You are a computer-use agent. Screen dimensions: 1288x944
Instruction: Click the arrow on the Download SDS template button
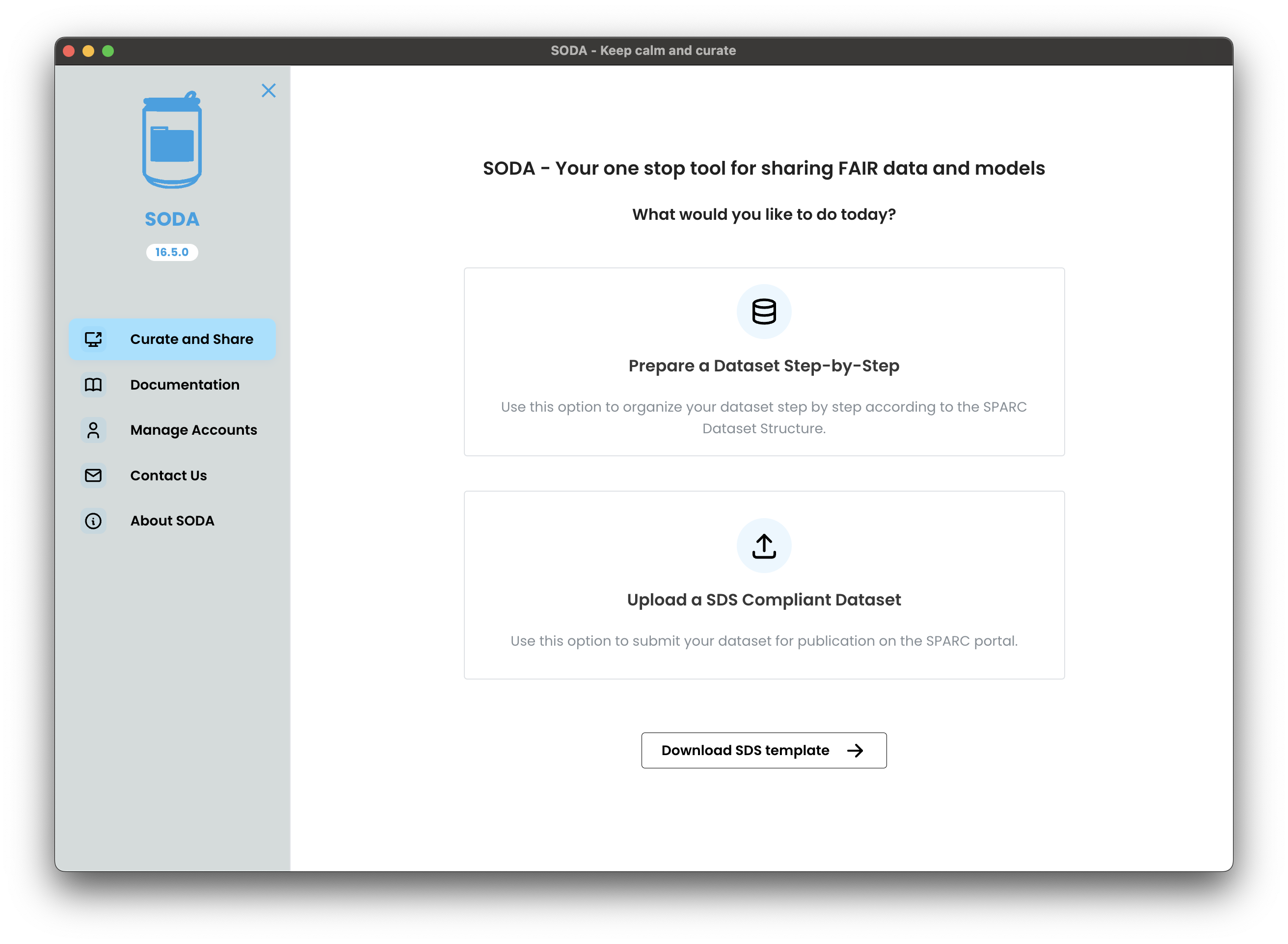855,750
